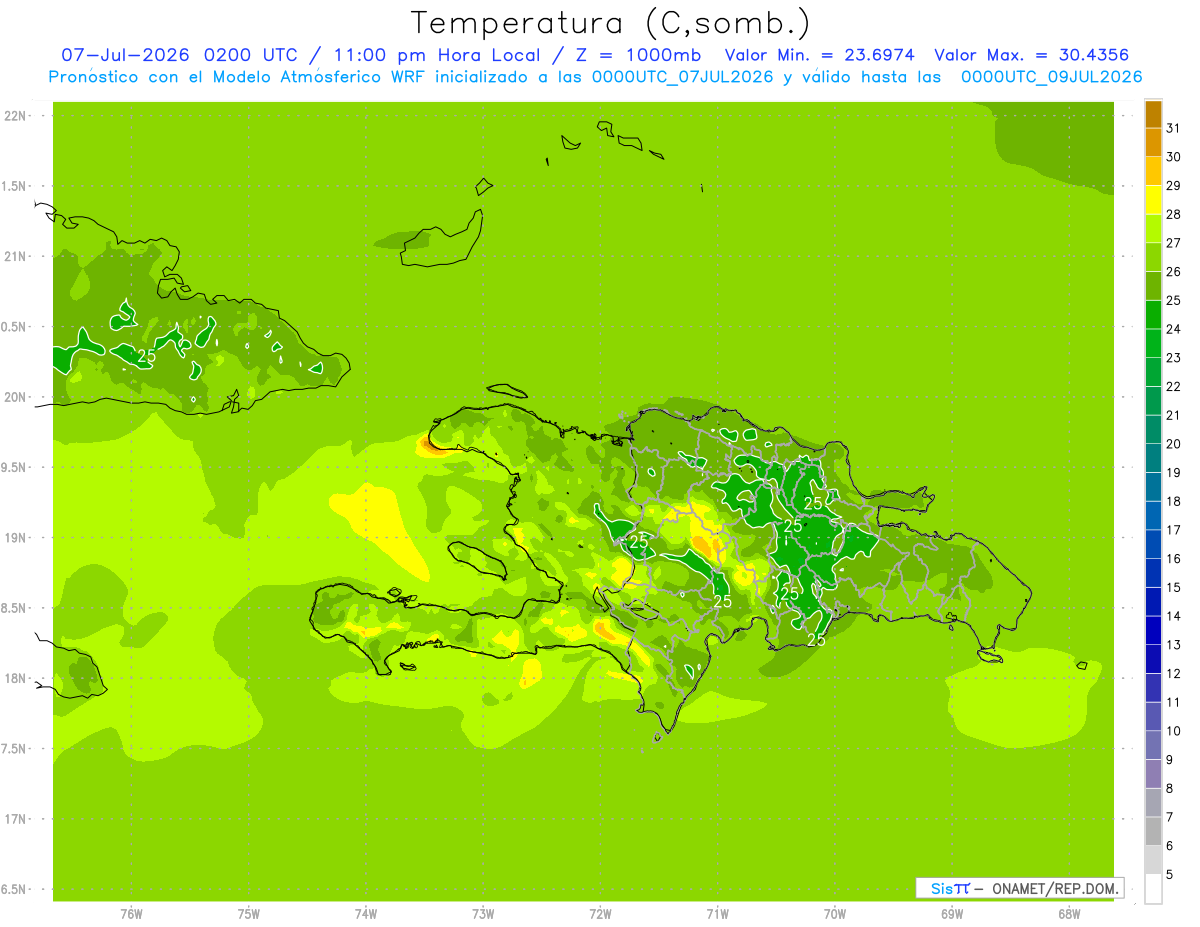The image size is (1200, 927).
Task: Click the "70W" longitude label
Action: [x=835, y=914]
